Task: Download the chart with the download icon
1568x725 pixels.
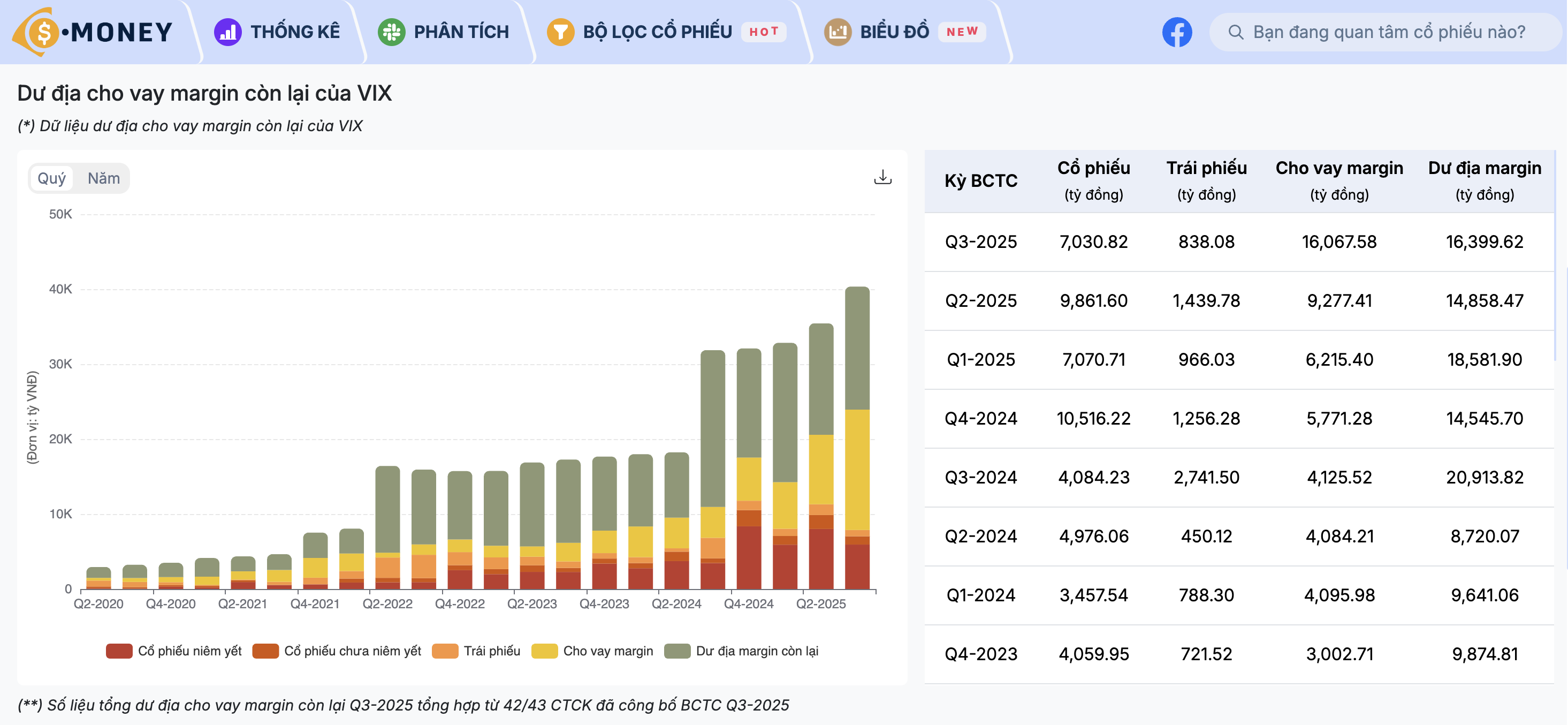Action: coord(882,177)
